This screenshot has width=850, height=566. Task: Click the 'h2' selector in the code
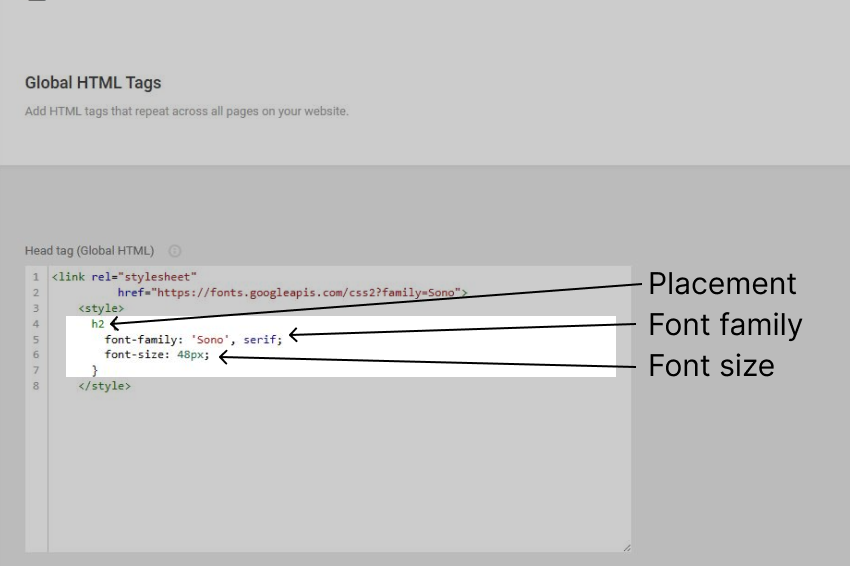[98, 324]
